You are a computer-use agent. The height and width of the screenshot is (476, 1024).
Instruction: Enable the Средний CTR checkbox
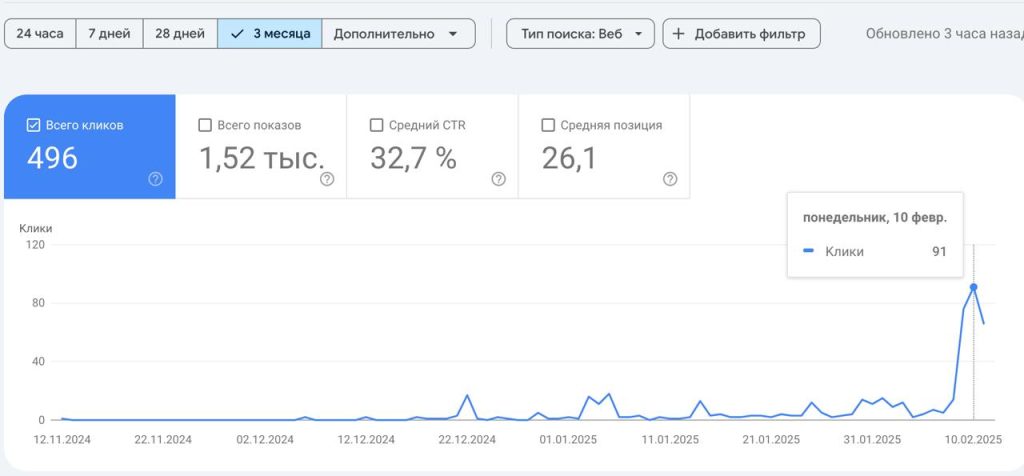click(x=376, y=125)
